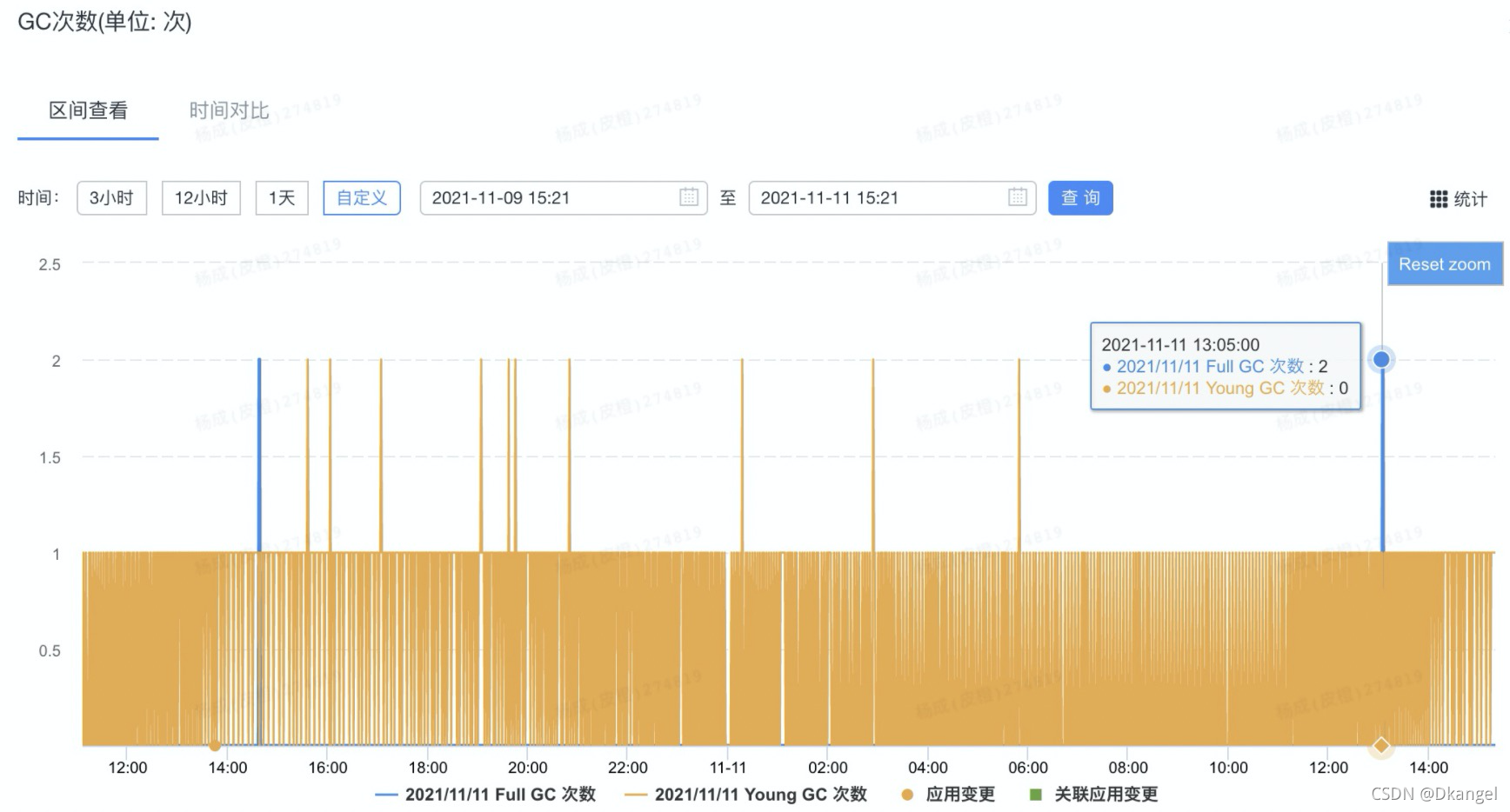Click tooltip line Young GC 次数 : 0
Viewport: 1510px width, 812px height.
pyautogui.click(x=1226, y=389)
